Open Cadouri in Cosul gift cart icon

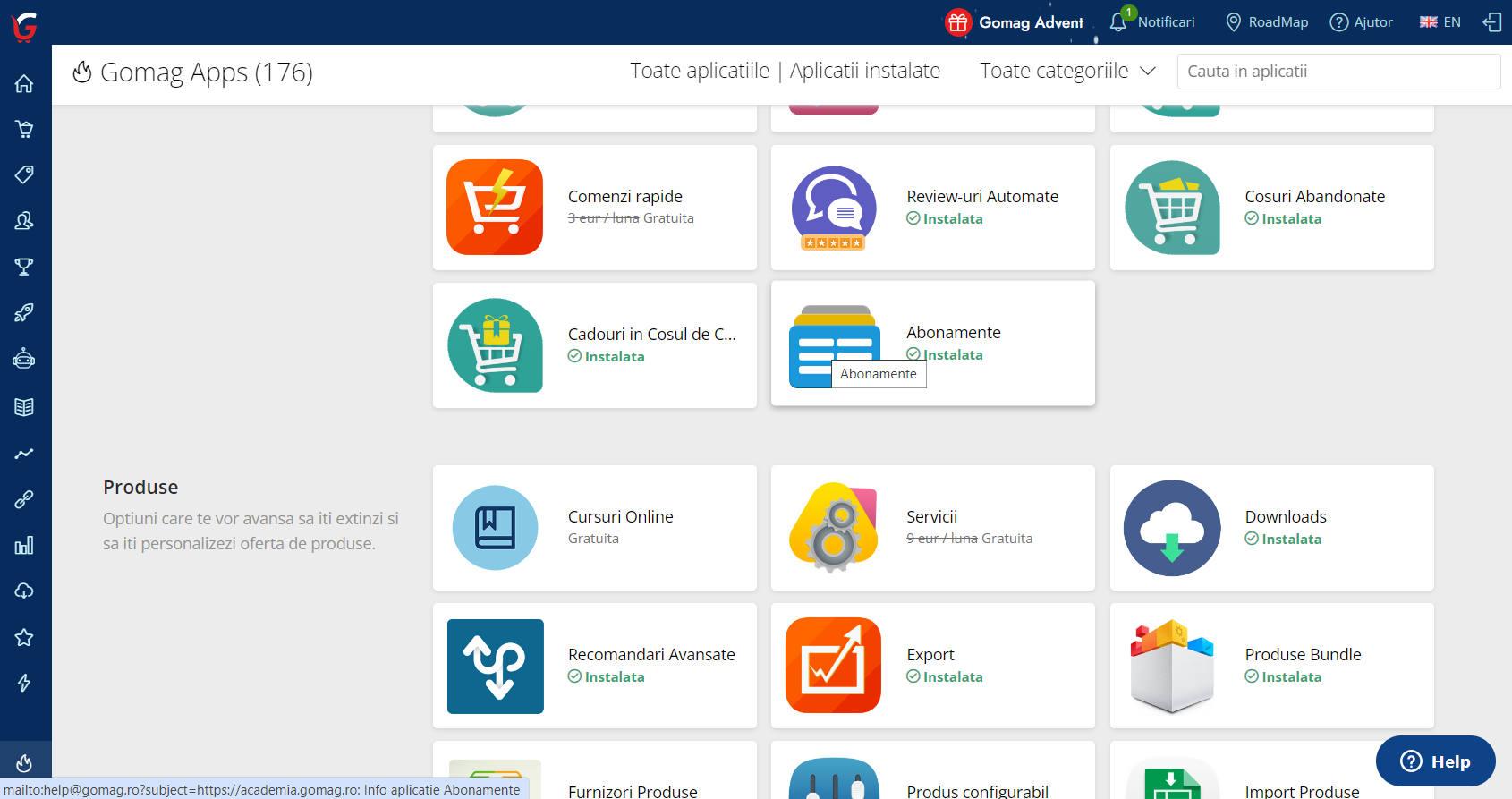click(x=495, y=345)
